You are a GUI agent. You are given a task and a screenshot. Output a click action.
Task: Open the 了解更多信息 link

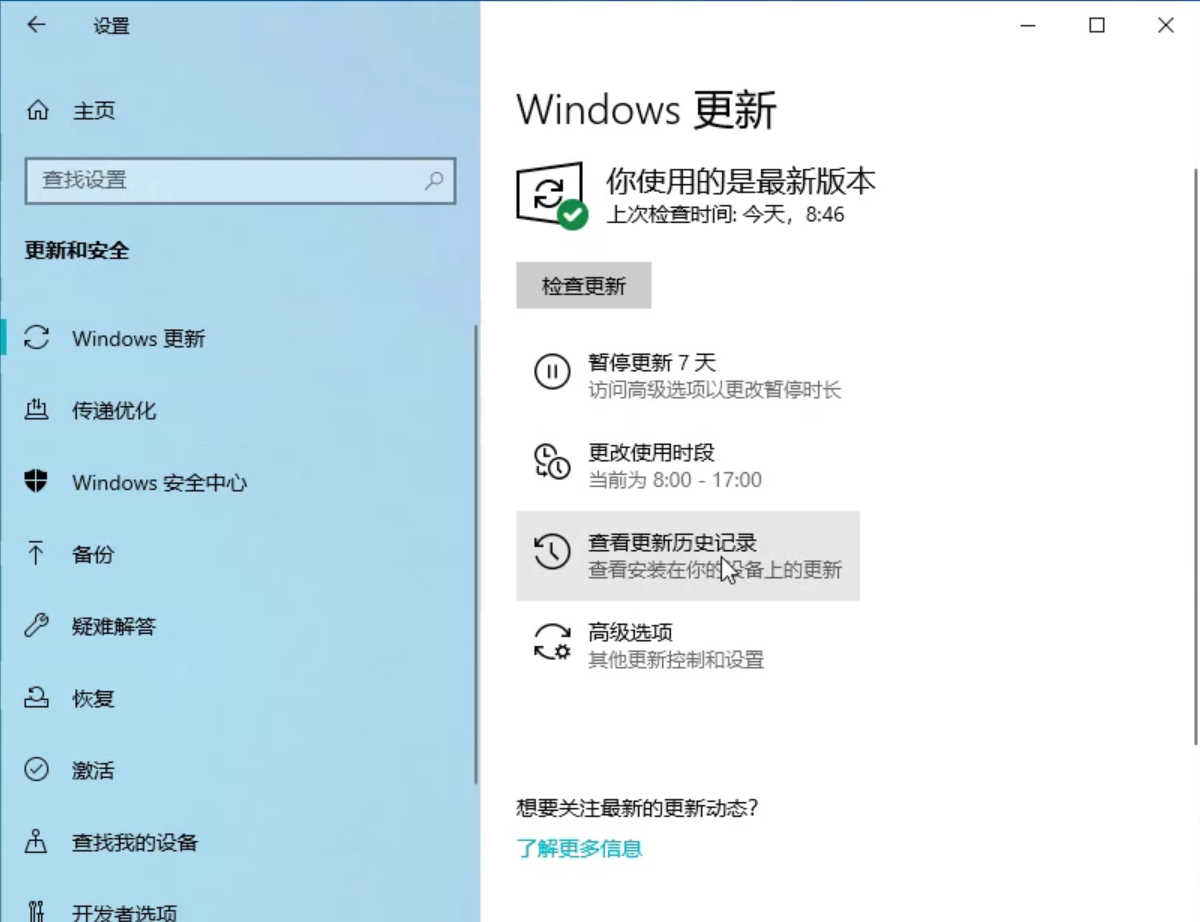point(579,849)
